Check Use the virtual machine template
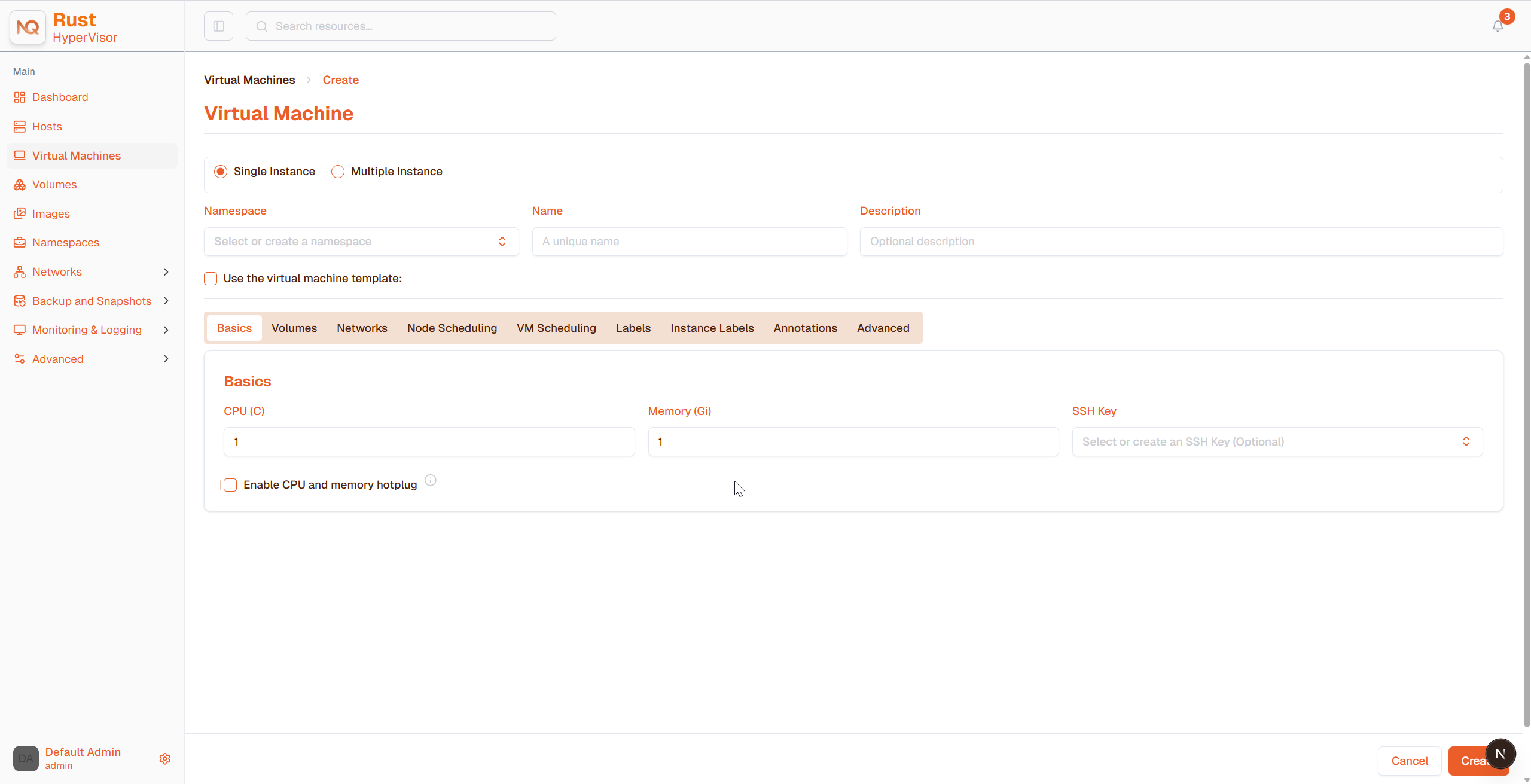The image size is (1531, 784). [x=211, y=278]
